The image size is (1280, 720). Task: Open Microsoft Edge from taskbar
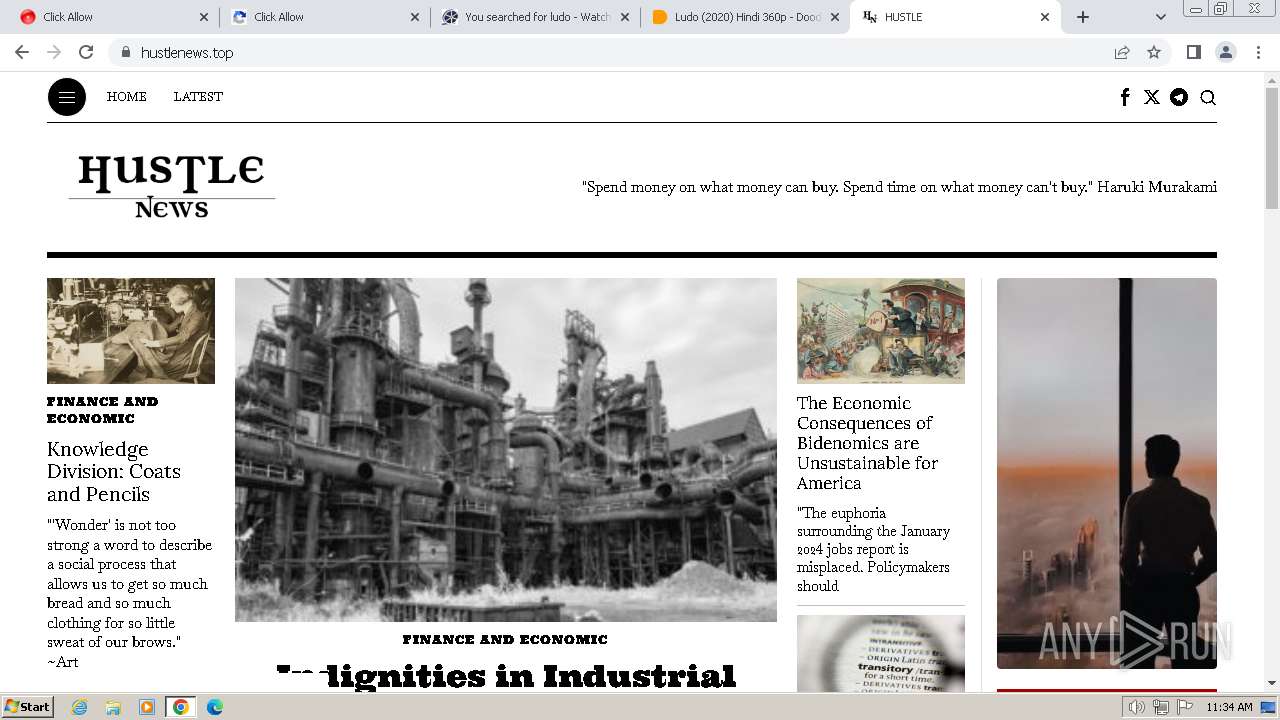(x=215, y=707)
